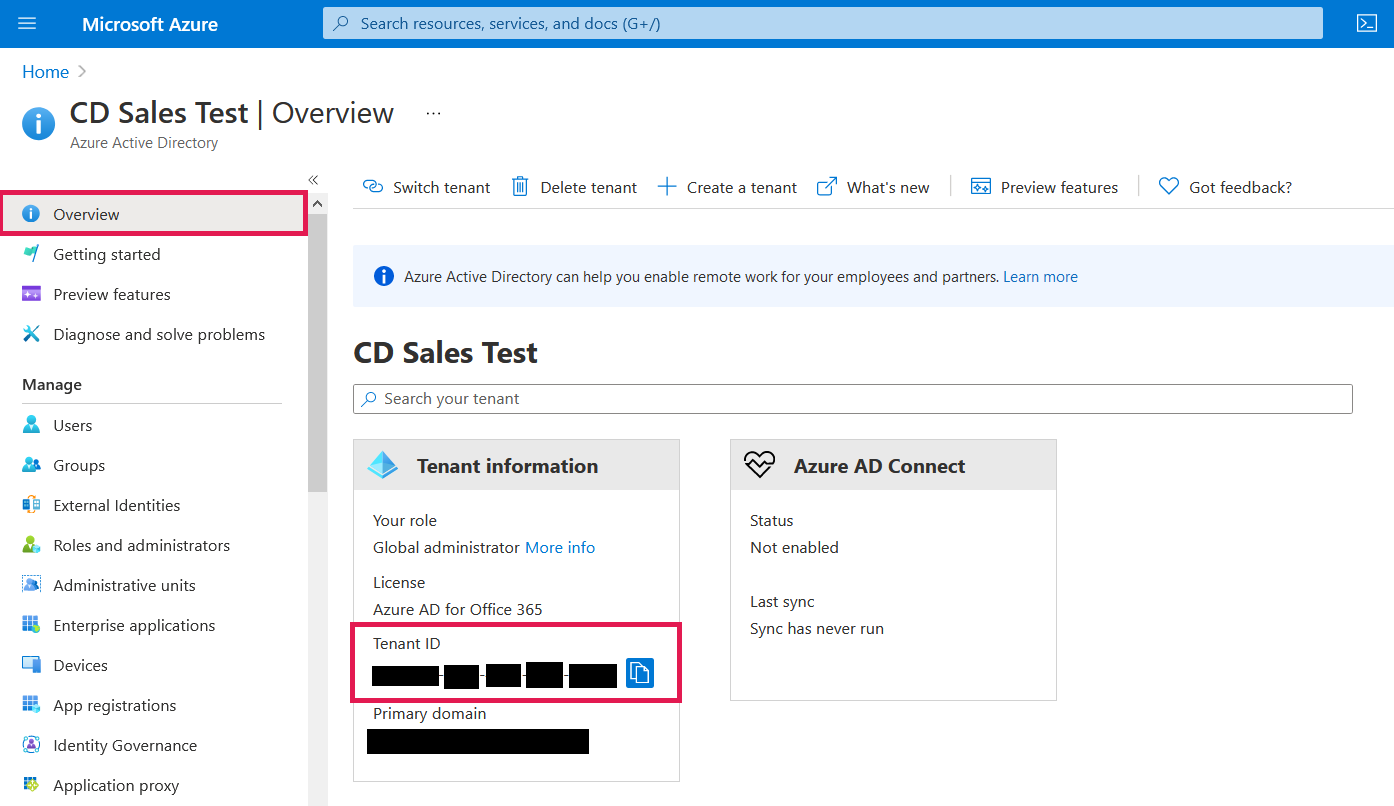
Task: Click the Identity Governance icon
Action: [32, 745]
